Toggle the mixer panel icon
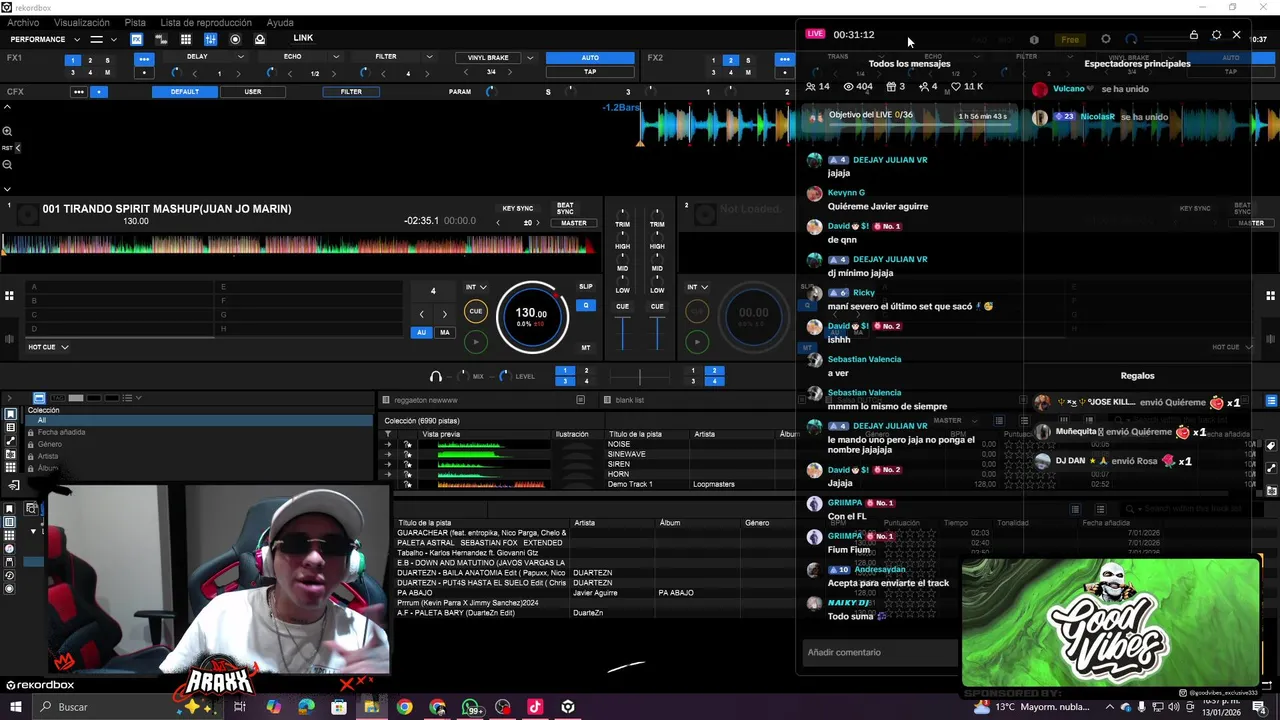The width and height of the screenshot is (1280, 720). 210,39
